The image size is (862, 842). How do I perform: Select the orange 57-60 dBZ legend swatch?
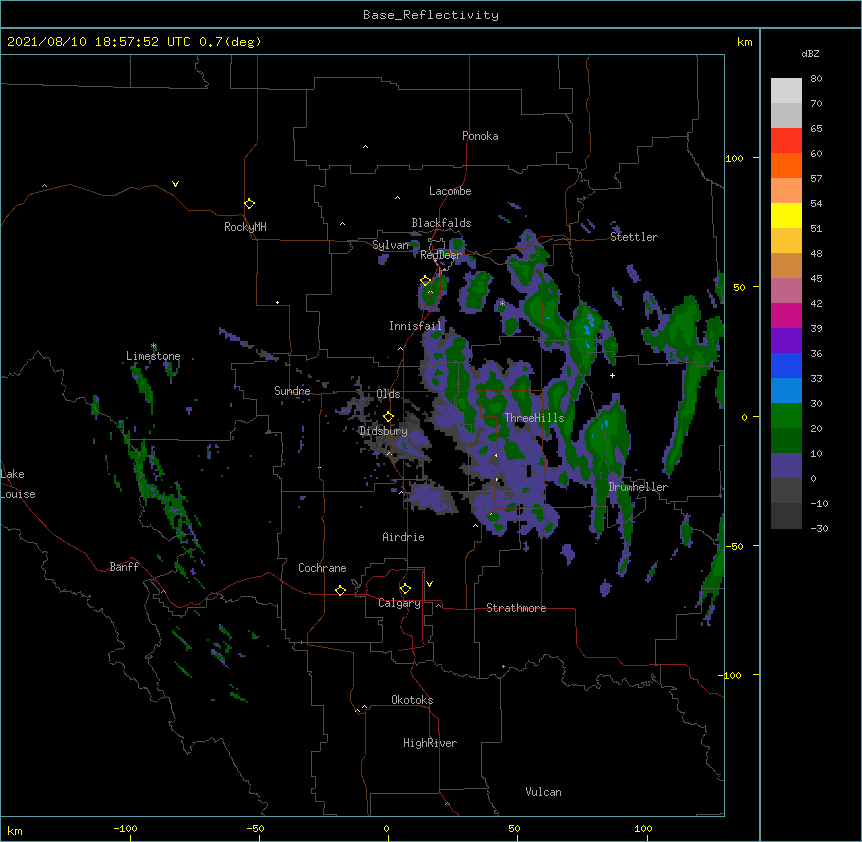coord(786,165)
